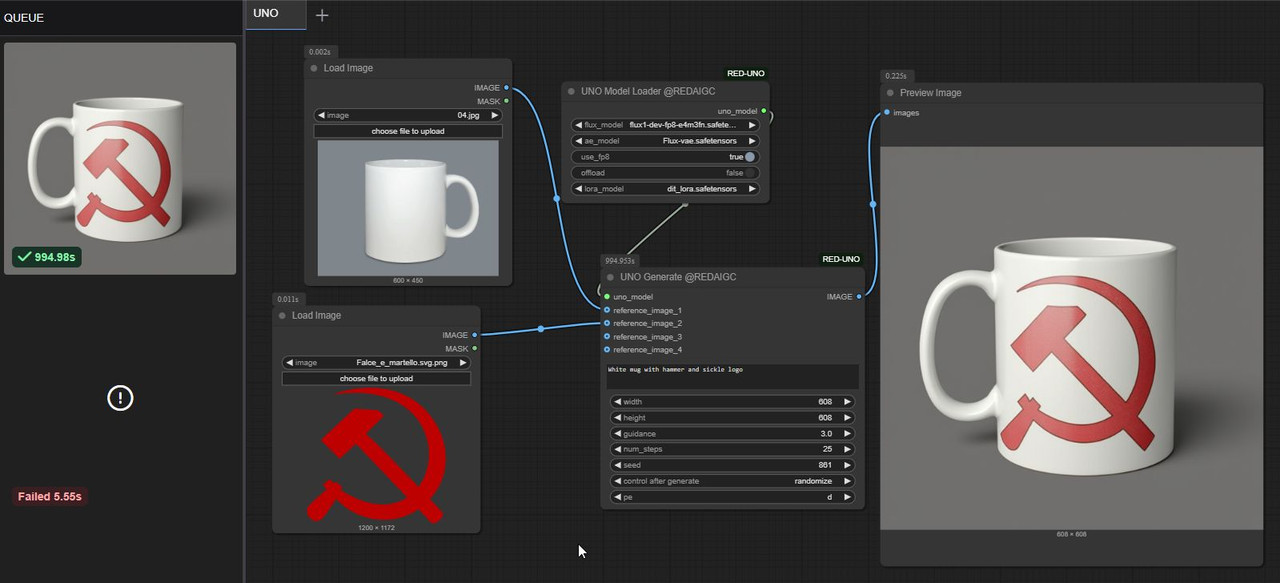Viewport: 1280px width, 583px height.
Task: Click the white mug image preview
Action: coord(408,208)
